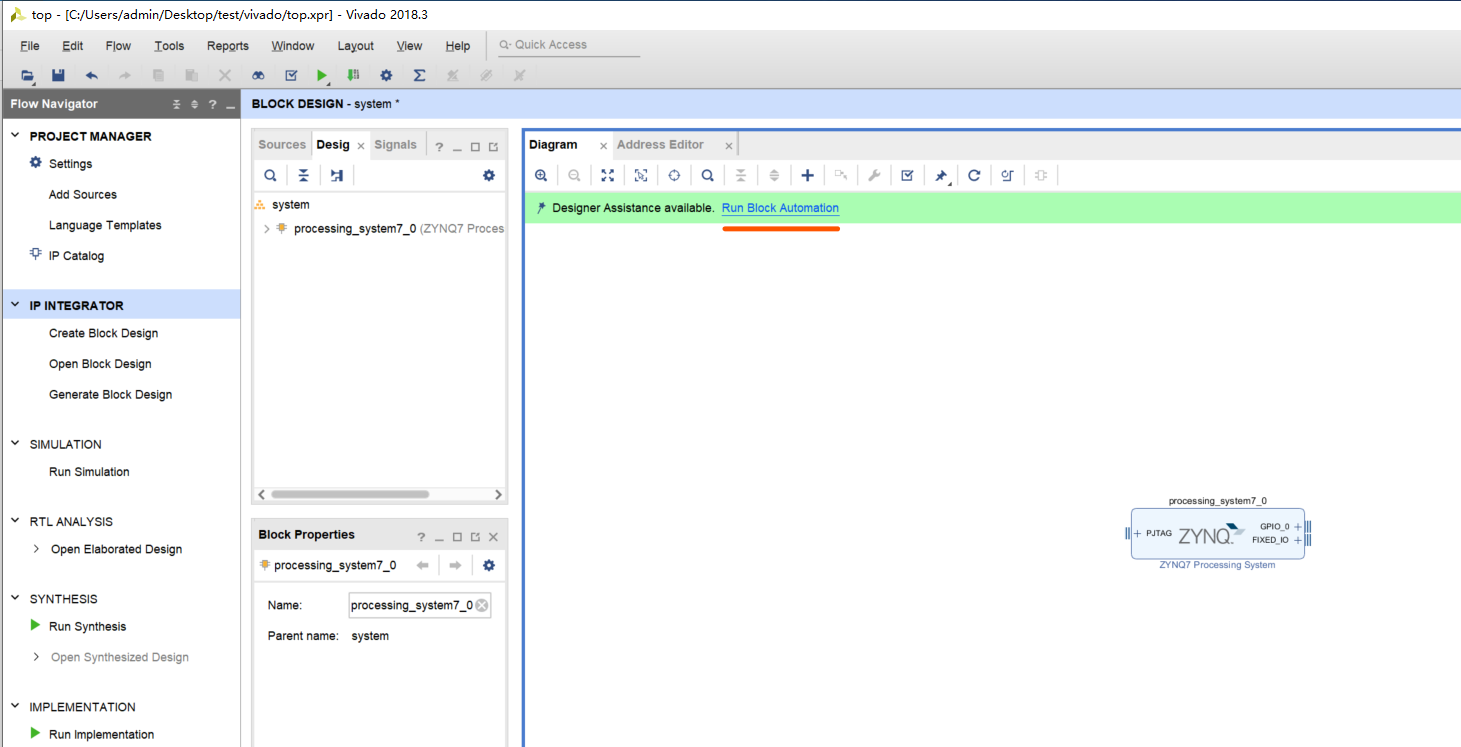Expand Open Elaborated Design entry
Screen dimensions: 1461x747
[37, 549]
